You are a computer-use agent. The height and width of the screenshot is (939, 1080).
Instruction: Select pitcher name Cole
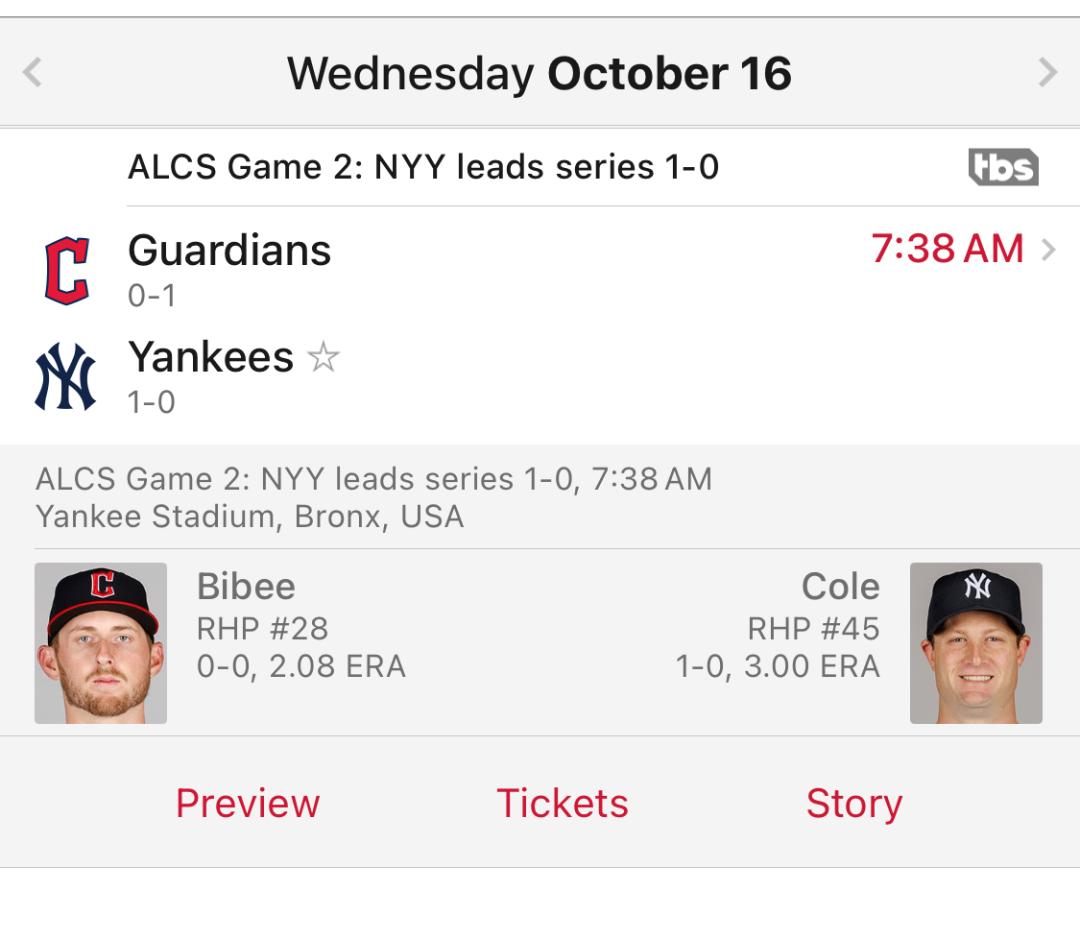point(840,586)
